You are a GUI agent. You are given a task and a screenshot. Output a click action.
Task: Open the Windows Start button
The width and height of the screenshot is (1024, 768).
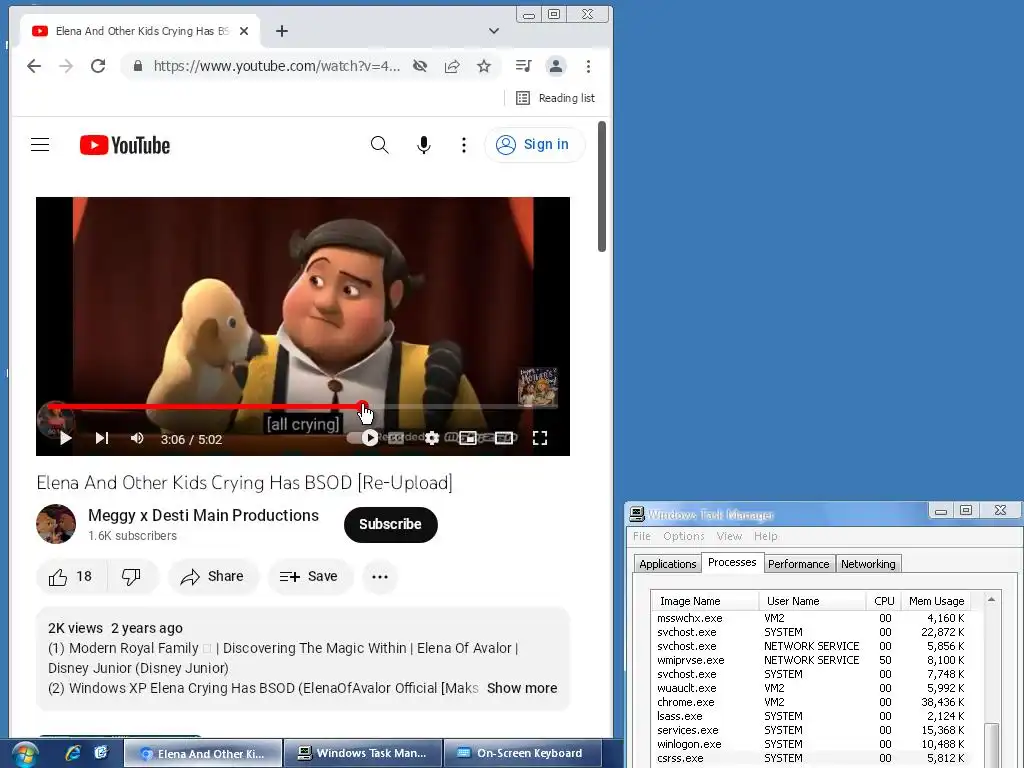pos(25,754)
